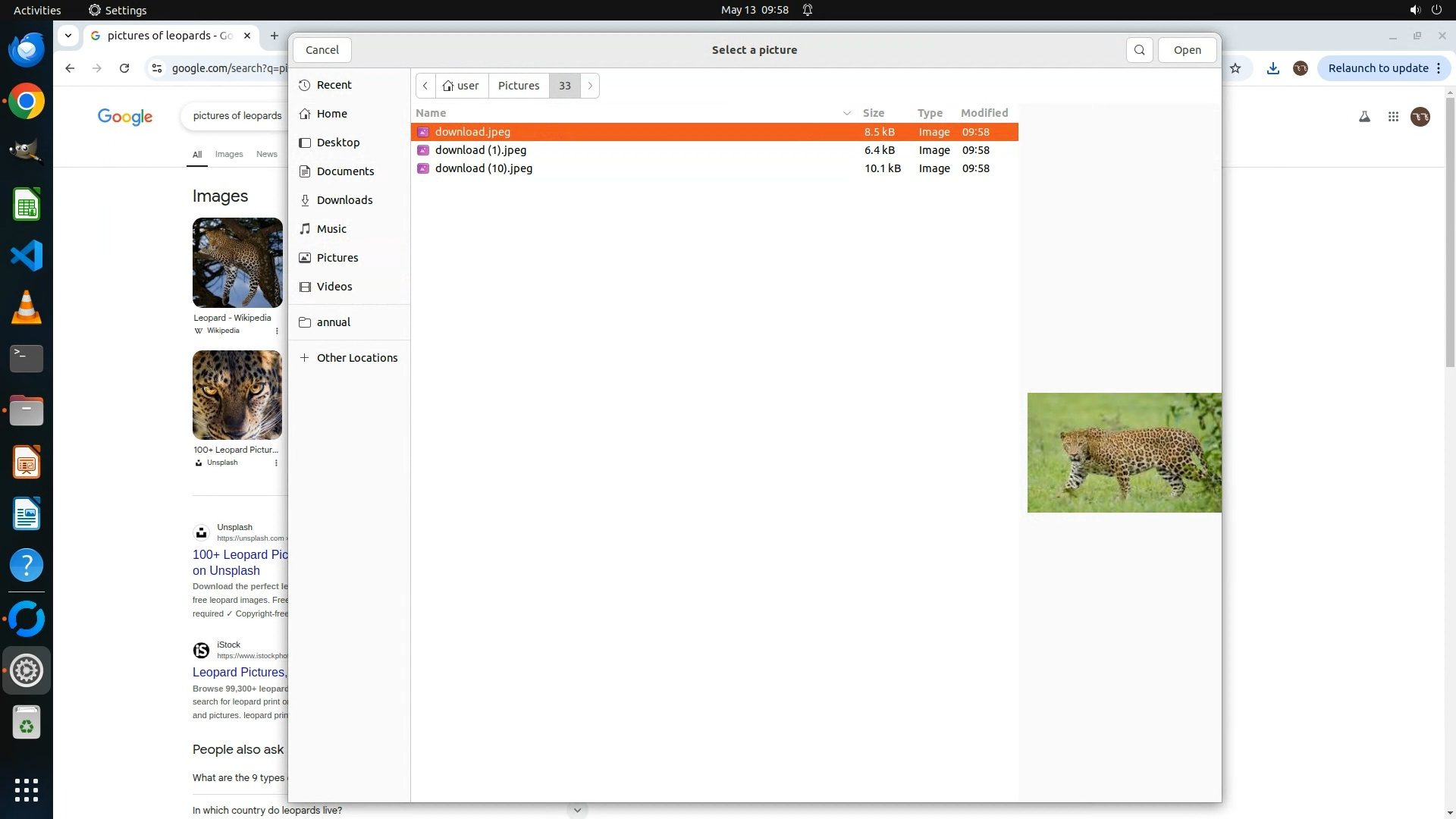Launch VLC from the dock

click(x=27, y=308)
